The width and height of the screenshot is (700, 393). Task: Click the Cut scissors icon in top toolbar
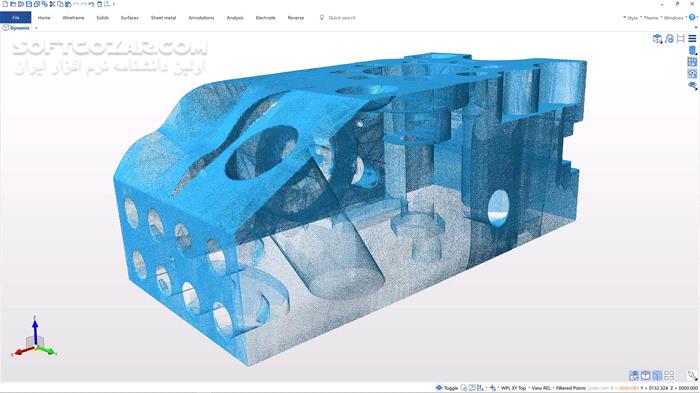(x=52, y=4)
